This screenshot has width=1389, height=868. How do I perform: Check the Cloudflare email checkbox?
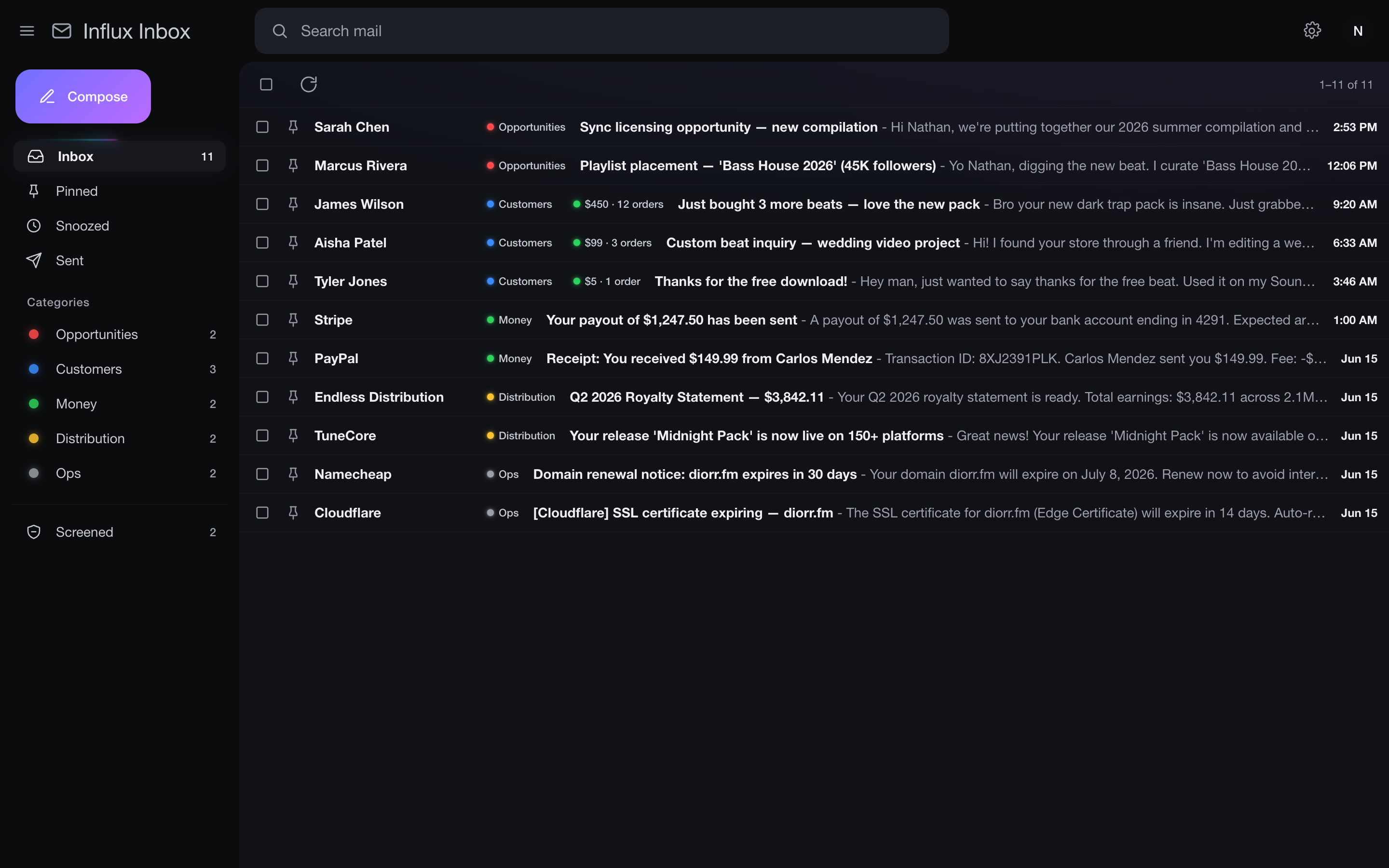point(262,513)
